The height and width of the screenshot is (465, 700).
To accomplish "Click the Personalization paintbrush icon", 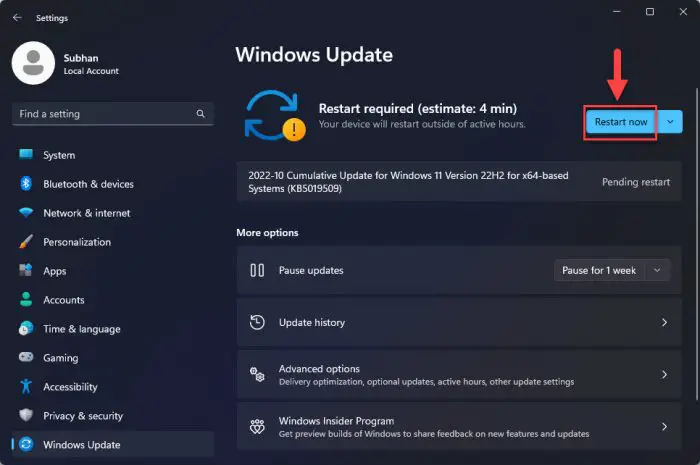I will point(26,241).
